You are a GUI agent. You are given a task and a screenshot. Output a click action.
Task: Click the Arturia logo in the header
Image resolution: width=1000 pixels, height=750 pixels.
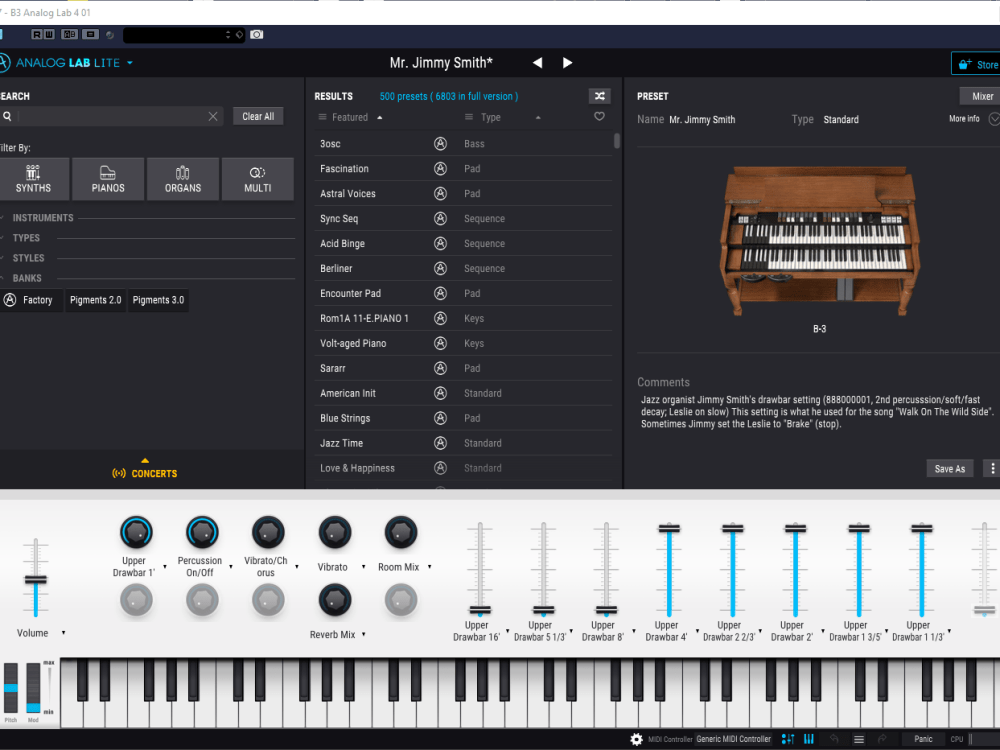pyautogui.click(x=3, y=62)
